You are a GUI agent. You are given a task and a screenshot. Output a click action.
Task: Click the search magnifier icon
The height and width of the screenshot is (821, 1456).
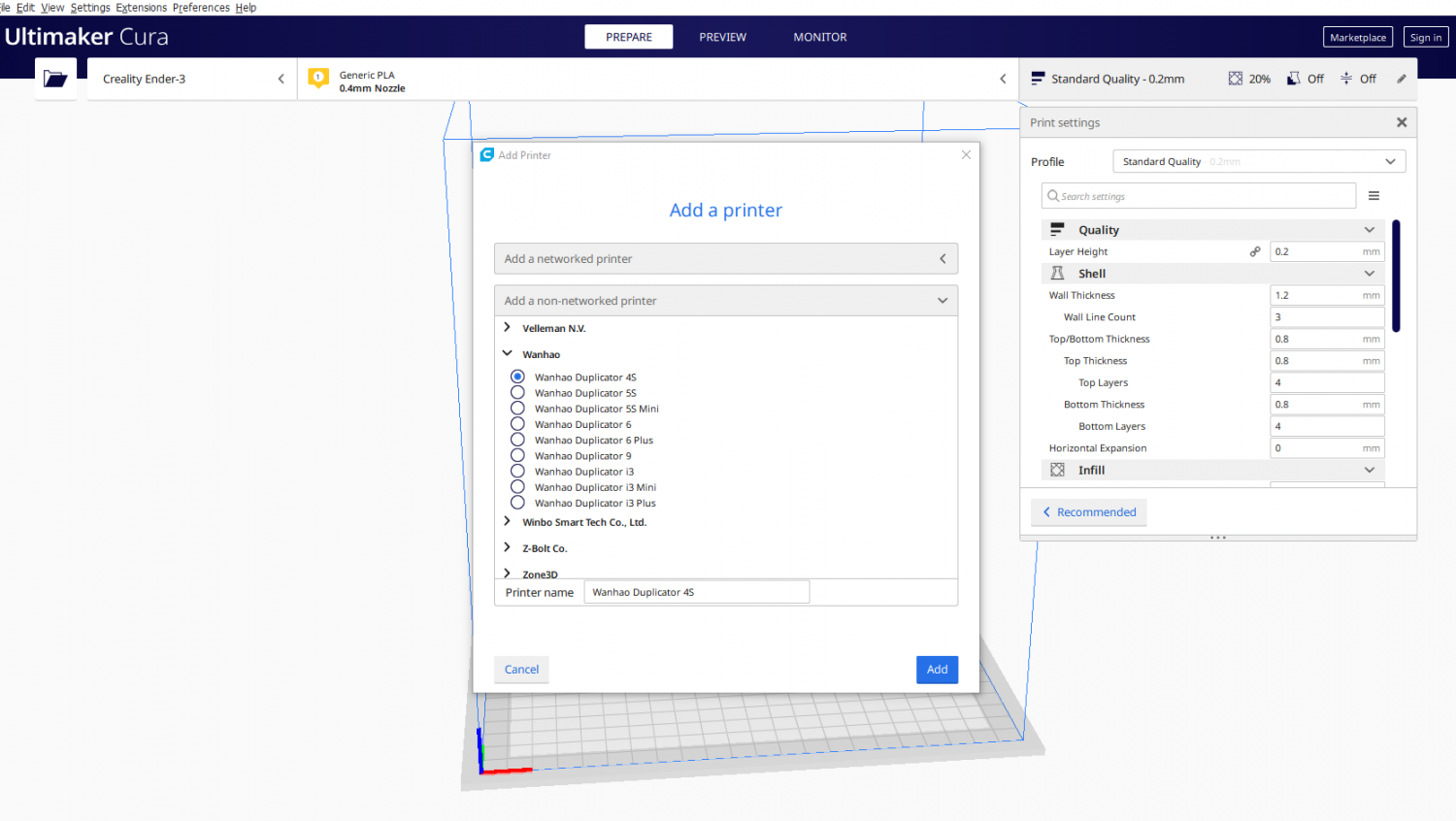[x=1053, y=196]
